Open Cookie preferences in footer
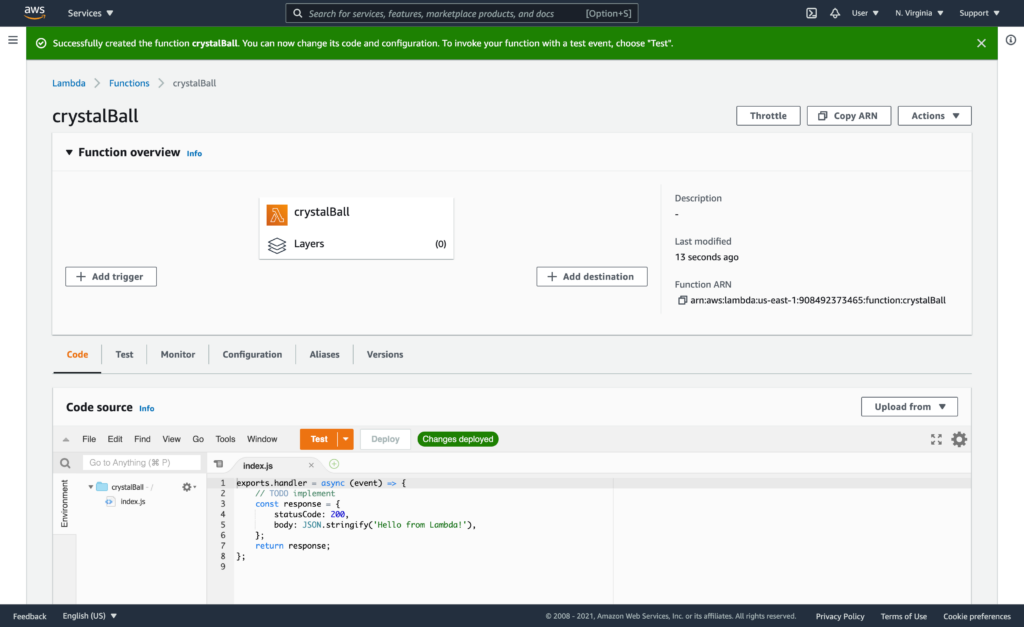 [977, 617]
